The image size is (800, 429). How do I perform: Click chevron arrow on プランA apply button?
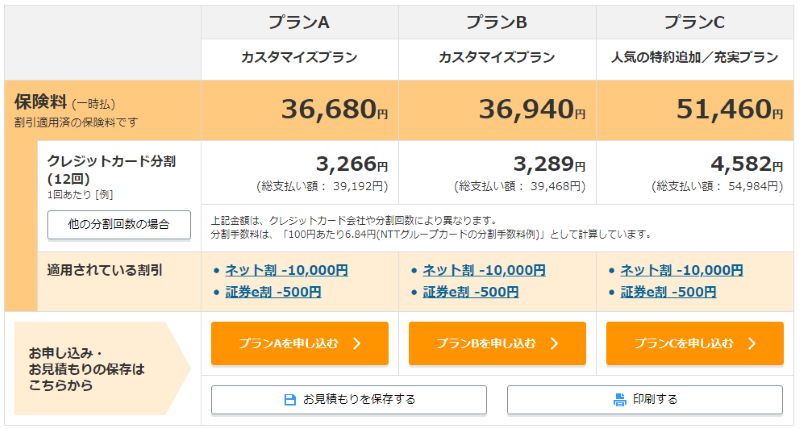(x=357, y=343)
